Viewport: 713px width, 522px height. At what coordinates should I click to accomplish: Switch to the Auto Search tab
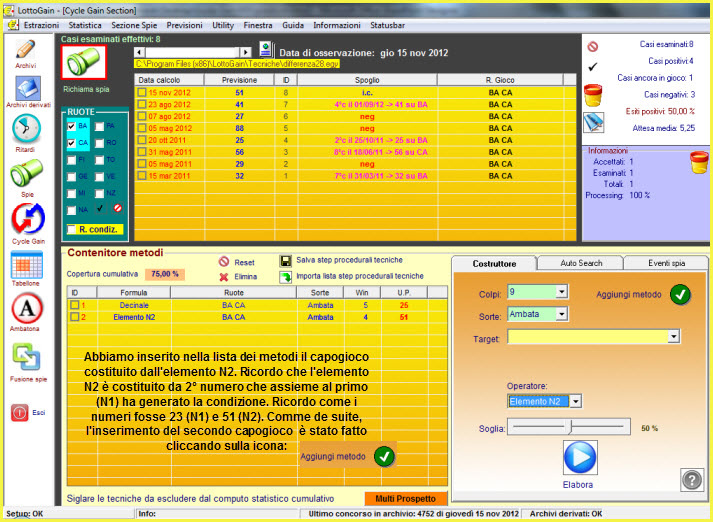[x=580, y=264]
